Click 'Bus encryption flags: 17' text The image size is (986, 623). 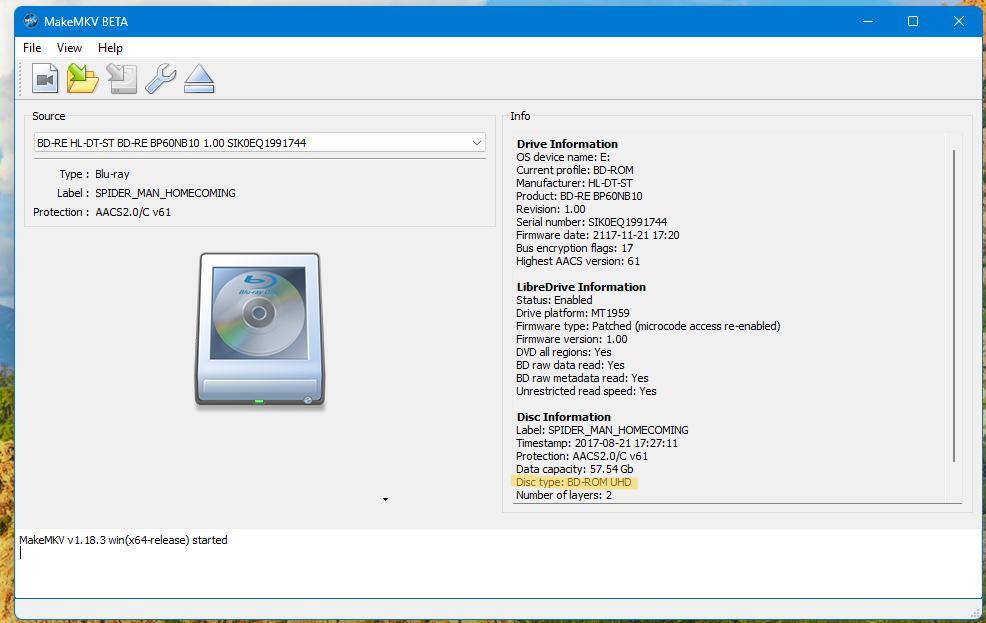(x=574, y=248)
